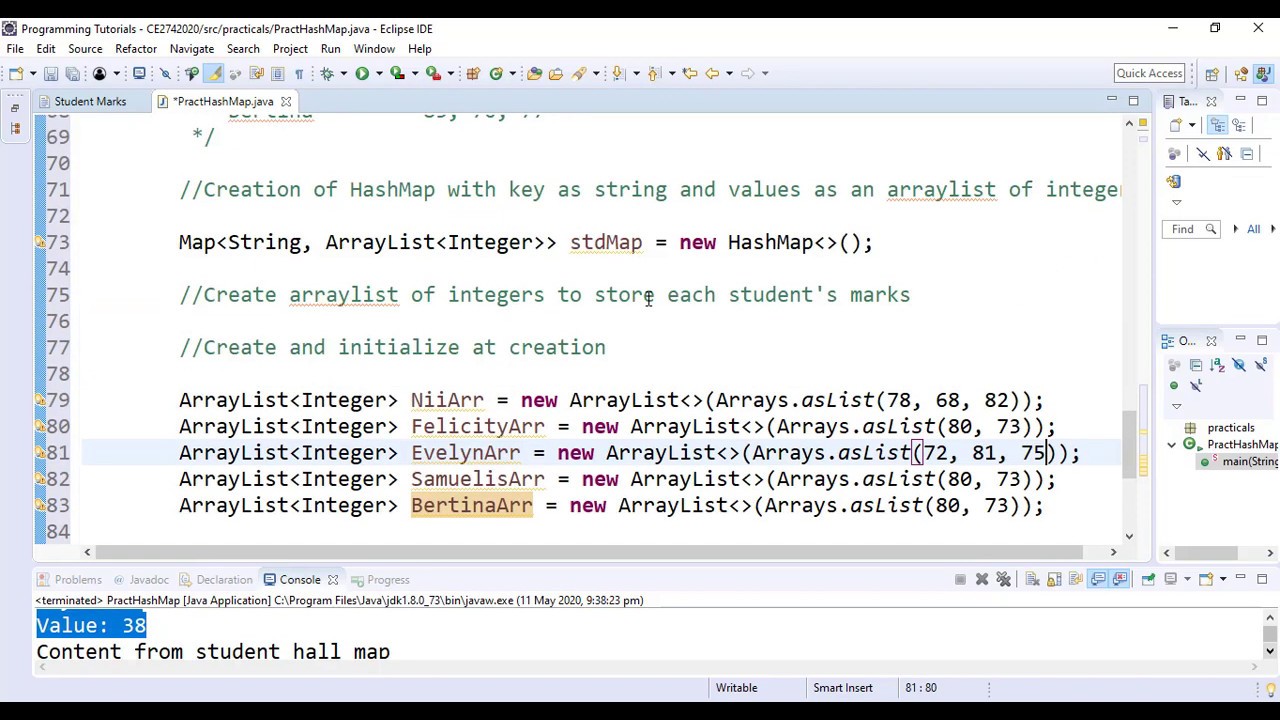Open the Debug button dropdown arrow

point(343,73)
